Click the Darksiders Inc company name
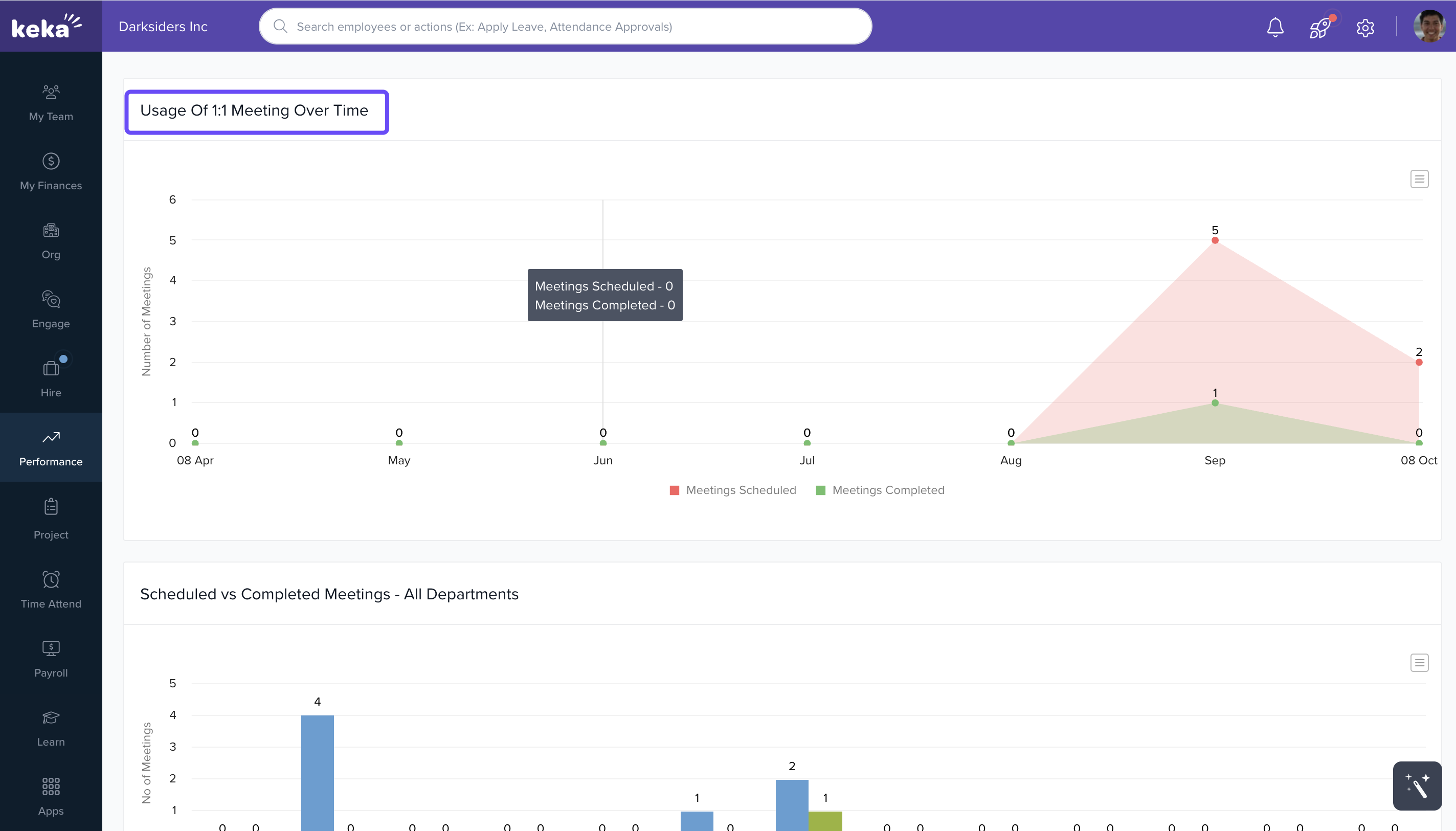The width and height of the screenshot is (1456, 831). click(x=163, y=27)
